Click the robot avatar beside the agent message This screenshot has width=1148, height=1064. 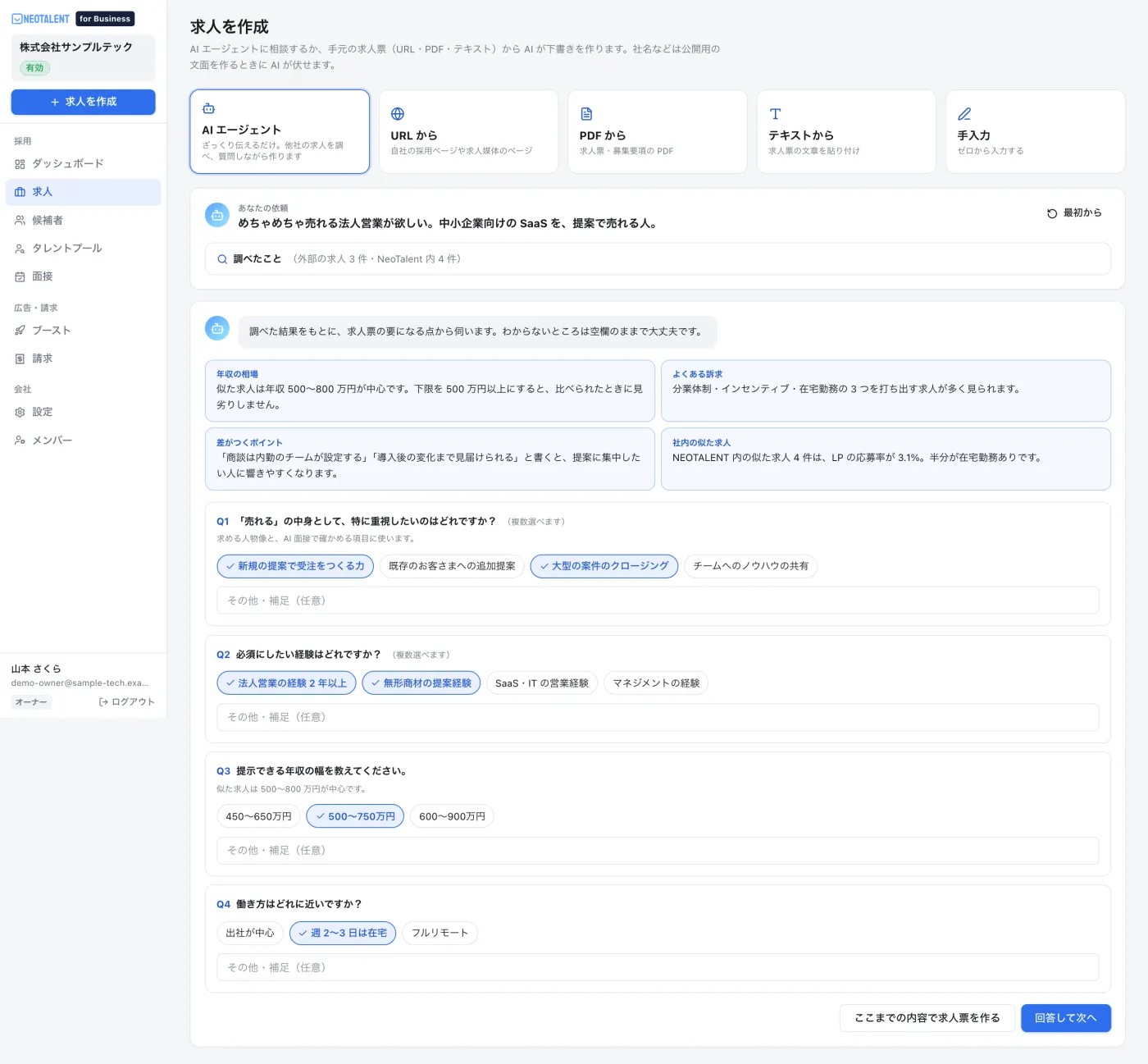(x=217, y=329)
